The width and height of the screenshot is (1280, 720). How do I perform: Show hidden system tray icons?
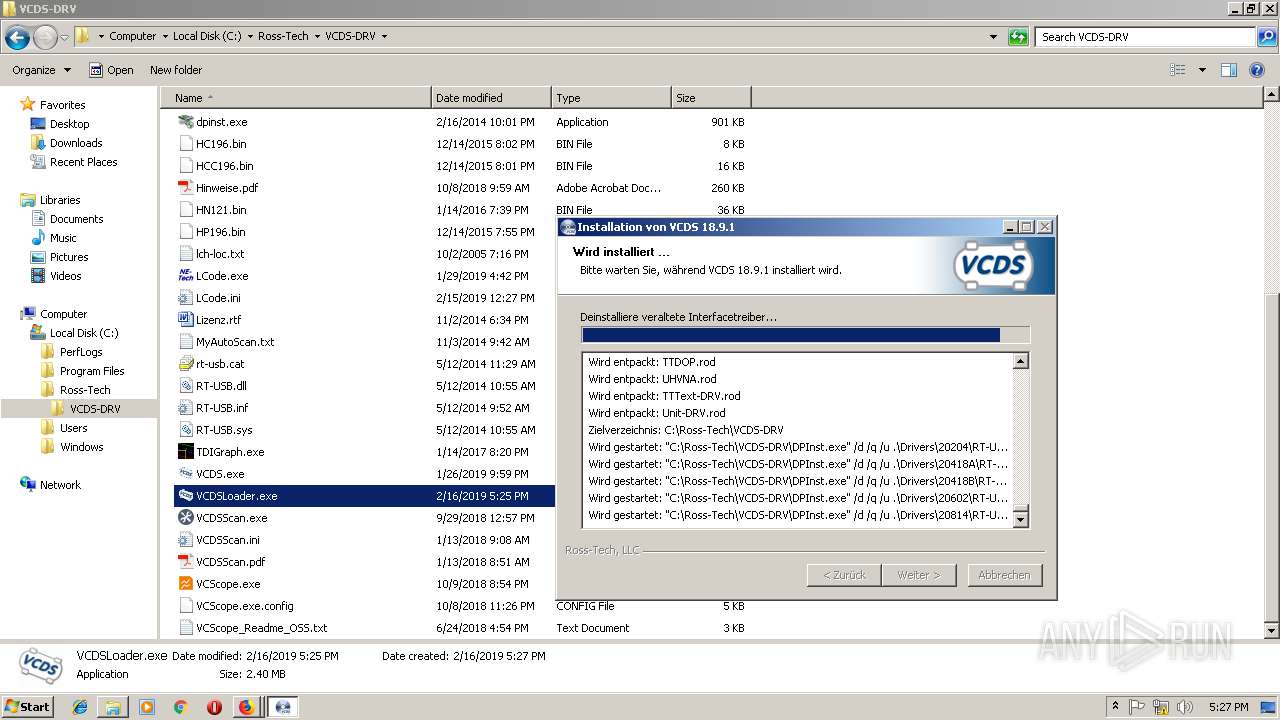click(x=1115, y=706)
